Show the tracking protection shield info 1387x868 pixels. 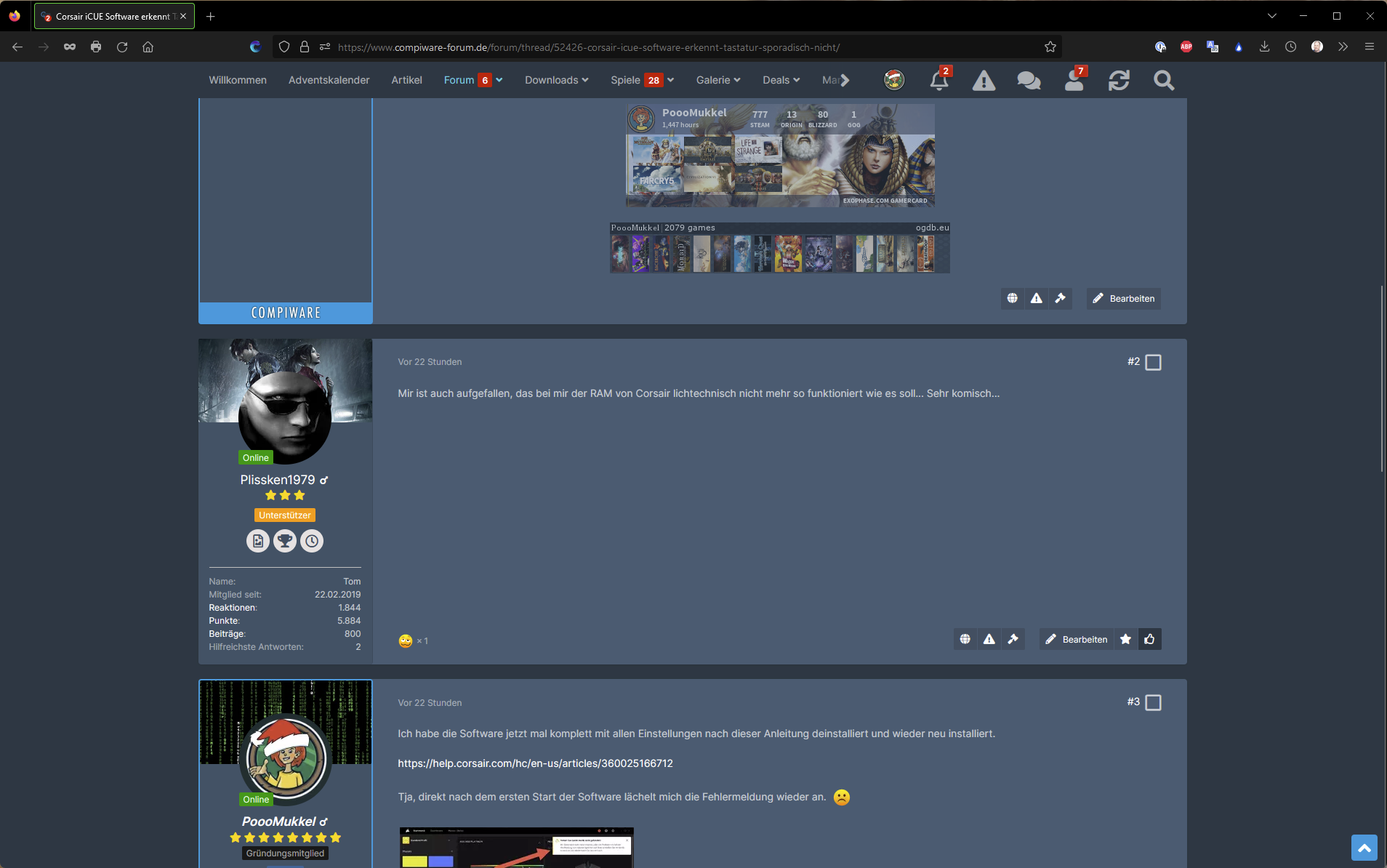[284, 47]
